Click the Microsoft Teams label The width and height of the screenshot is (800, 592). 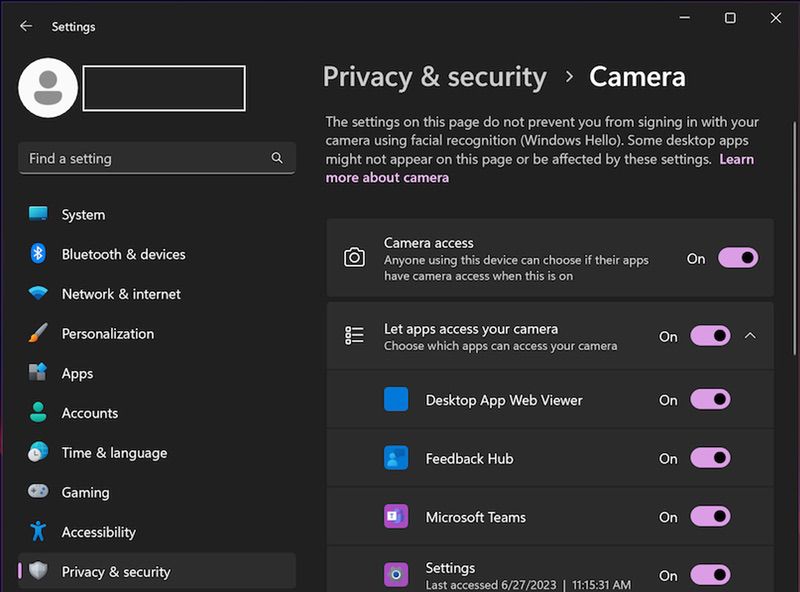pyautogui.click(x=476, y=517)
